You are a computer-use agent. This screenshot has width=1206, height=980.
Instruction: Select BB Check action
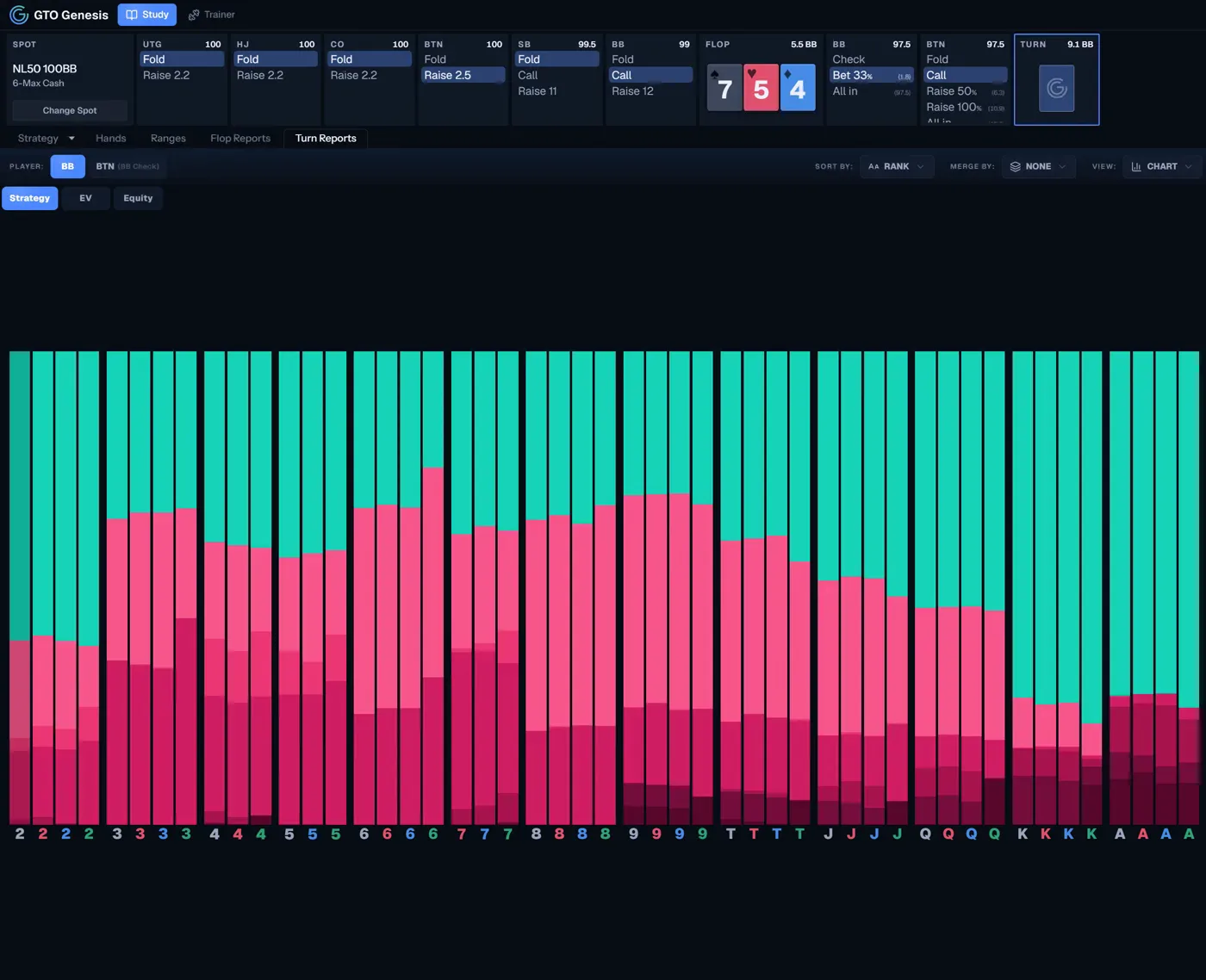pyautogui.click(x=872, y=59)
